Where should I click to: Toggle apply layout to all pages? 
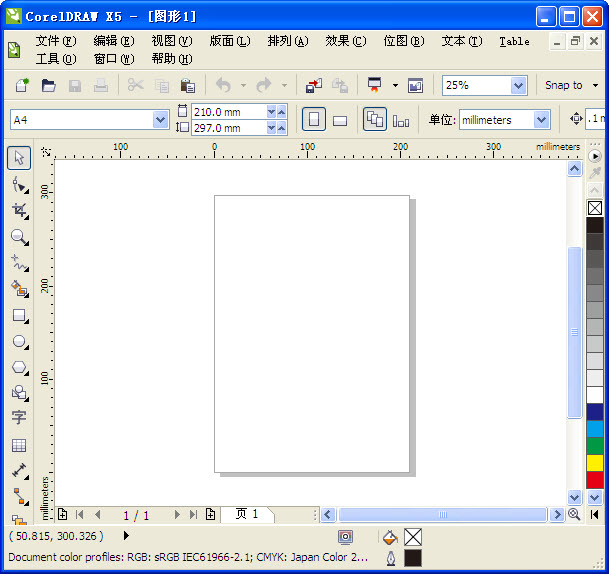click(x=375, y=120)
